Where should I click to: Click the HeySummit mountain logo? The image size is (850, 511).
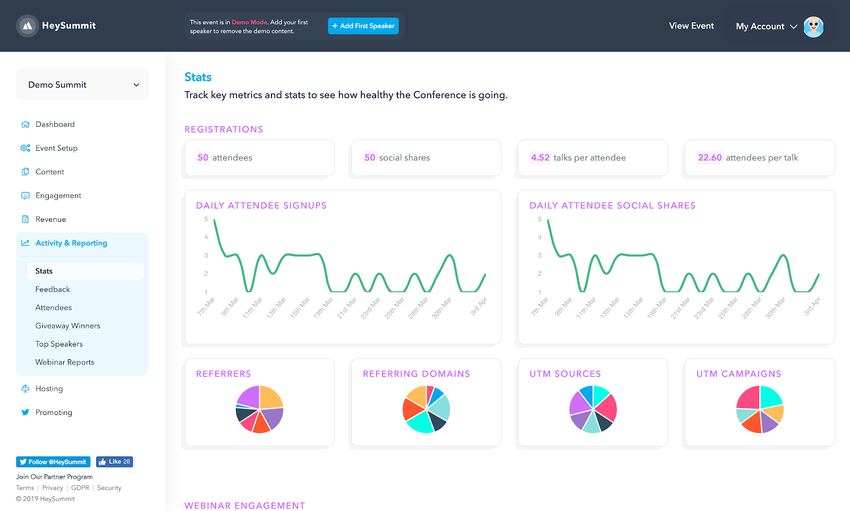tap(28, 26)
